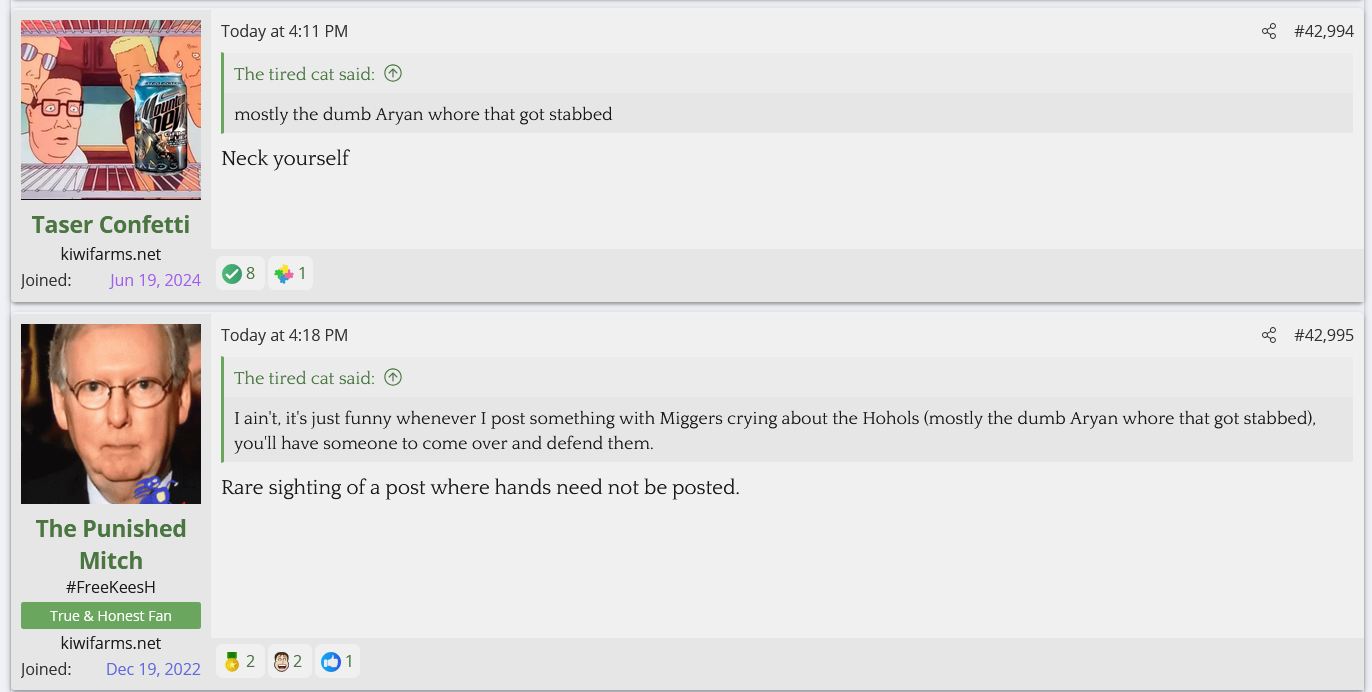The height and width of the screenshot is (692, 1372).
Task: Open Taser Confetti's avatar image
Action: coord(111,110)
